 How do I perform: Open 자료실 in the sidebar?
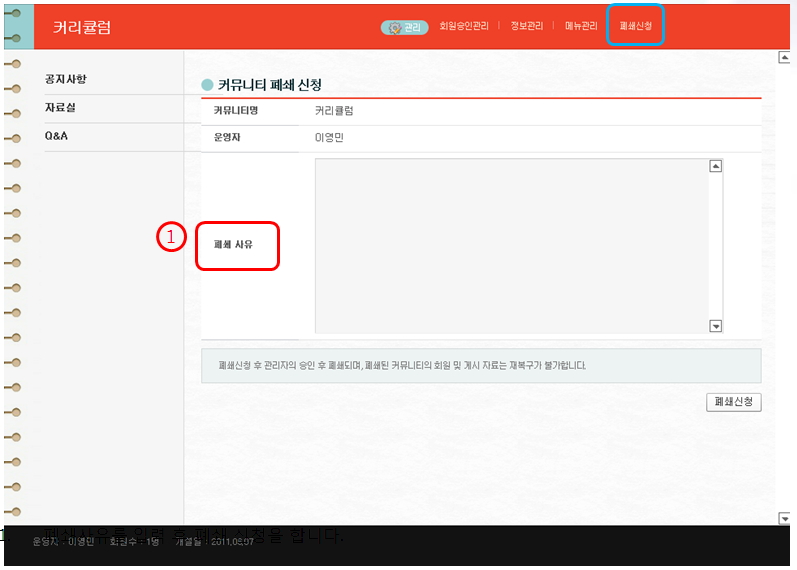click(x=60, y=107)
